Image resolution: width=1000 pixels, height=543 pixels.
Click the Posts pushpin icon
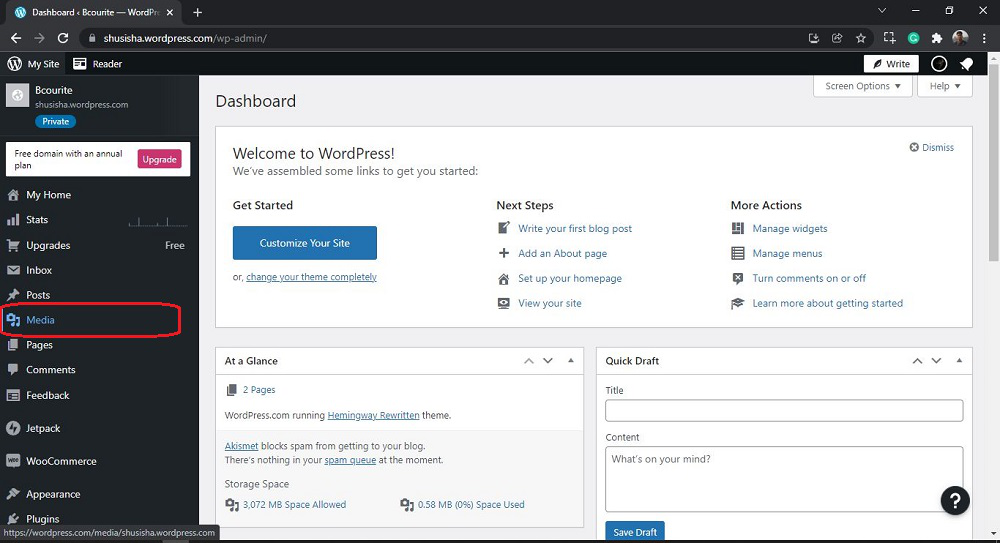pos(13,295)
